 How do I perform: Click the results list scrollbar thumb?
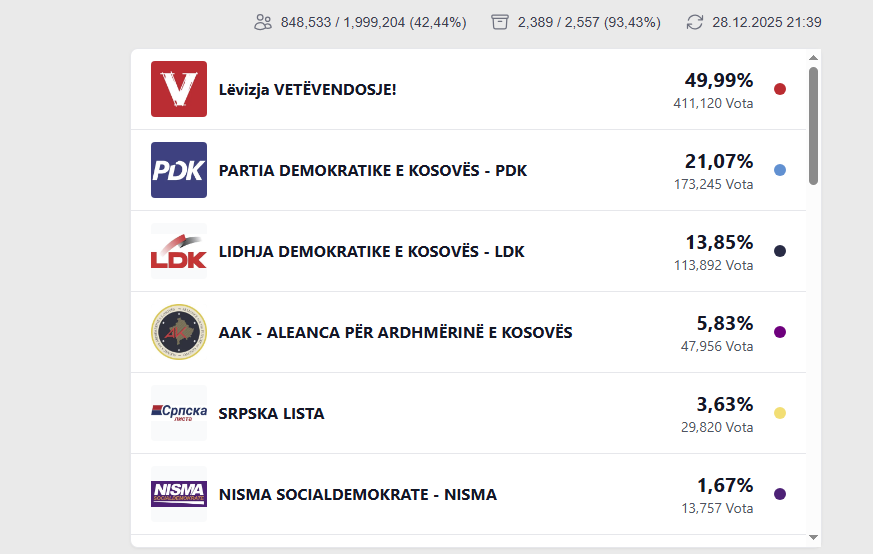(814, 125)
